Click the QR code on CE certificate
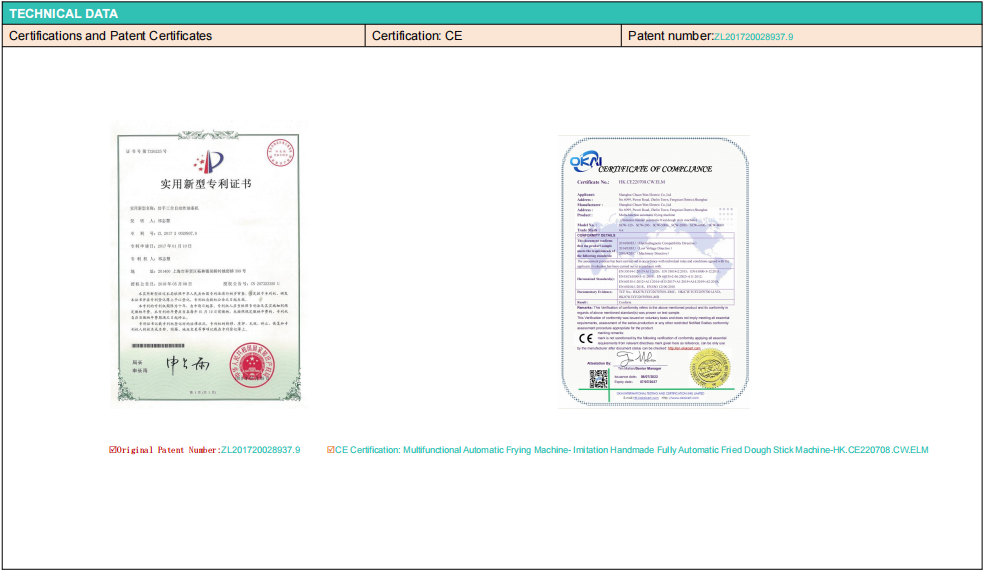 pyautogui.click(x=598, y=379)
